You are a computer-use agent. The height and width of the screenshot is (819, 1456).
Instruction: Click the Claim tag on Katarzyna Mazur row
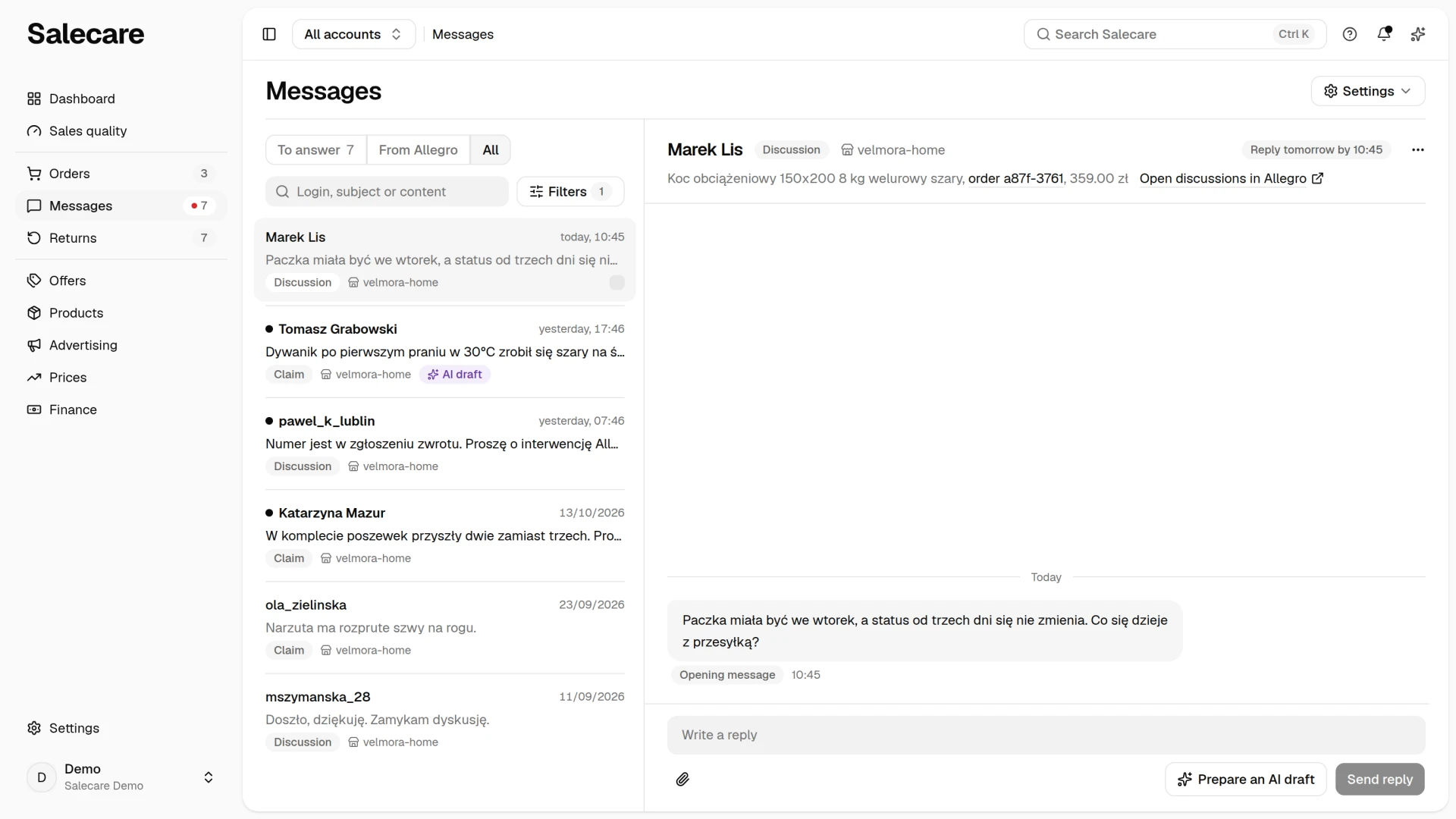[x=289, y=559]
